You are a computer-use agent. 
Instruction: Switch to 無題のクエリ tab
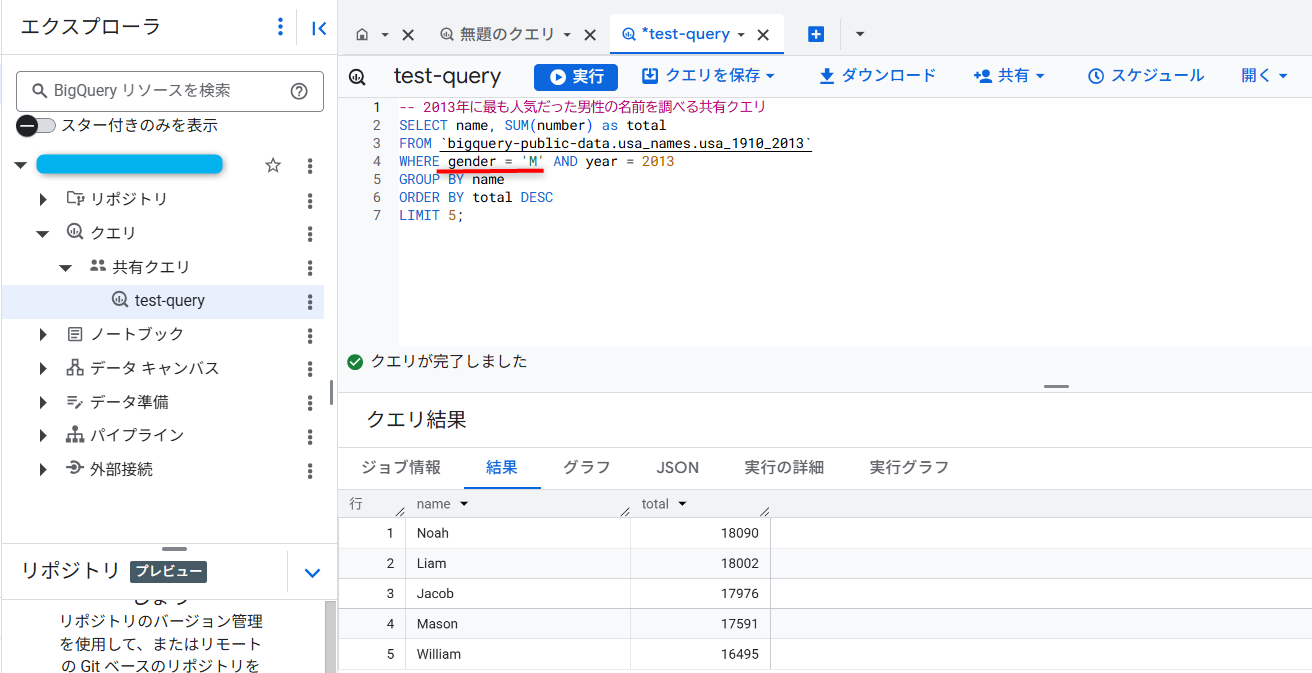tap(507, 35)
